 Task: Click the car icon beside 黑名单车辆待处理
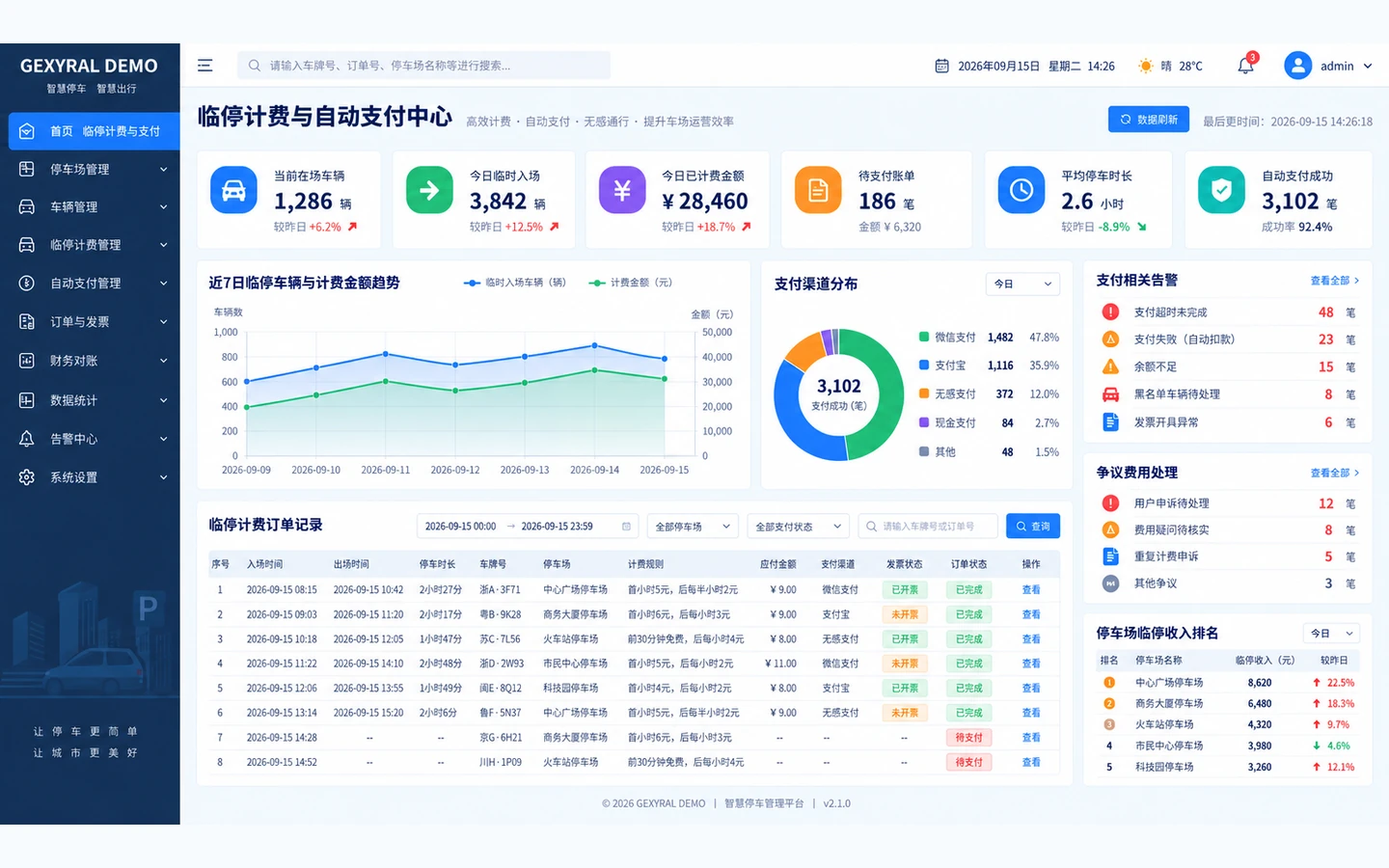coord(1110,393)
